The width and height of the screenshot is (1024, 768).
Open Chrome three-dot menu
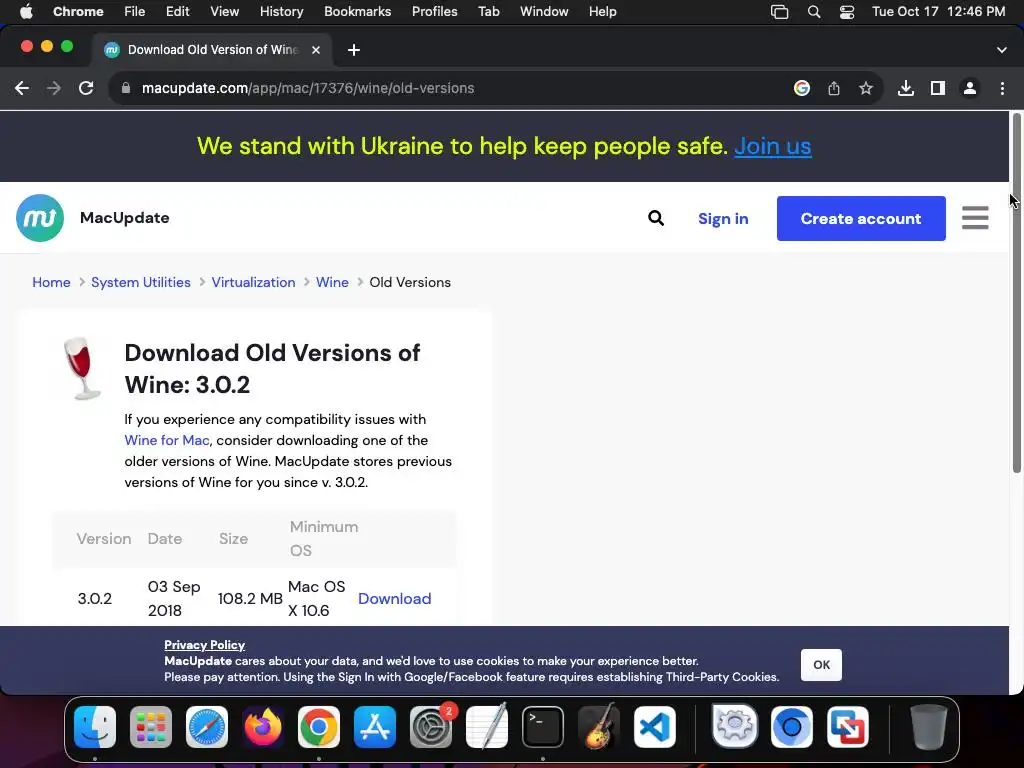click(1002, 88)
